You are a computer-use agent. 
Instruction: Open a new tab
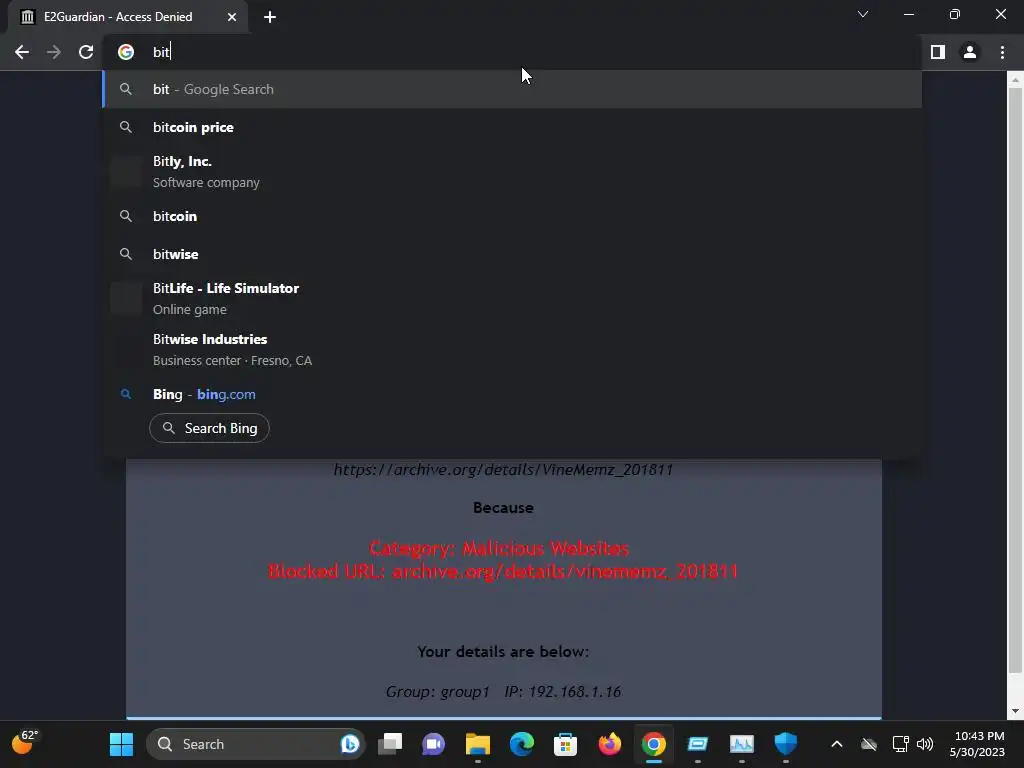[270, 17]
